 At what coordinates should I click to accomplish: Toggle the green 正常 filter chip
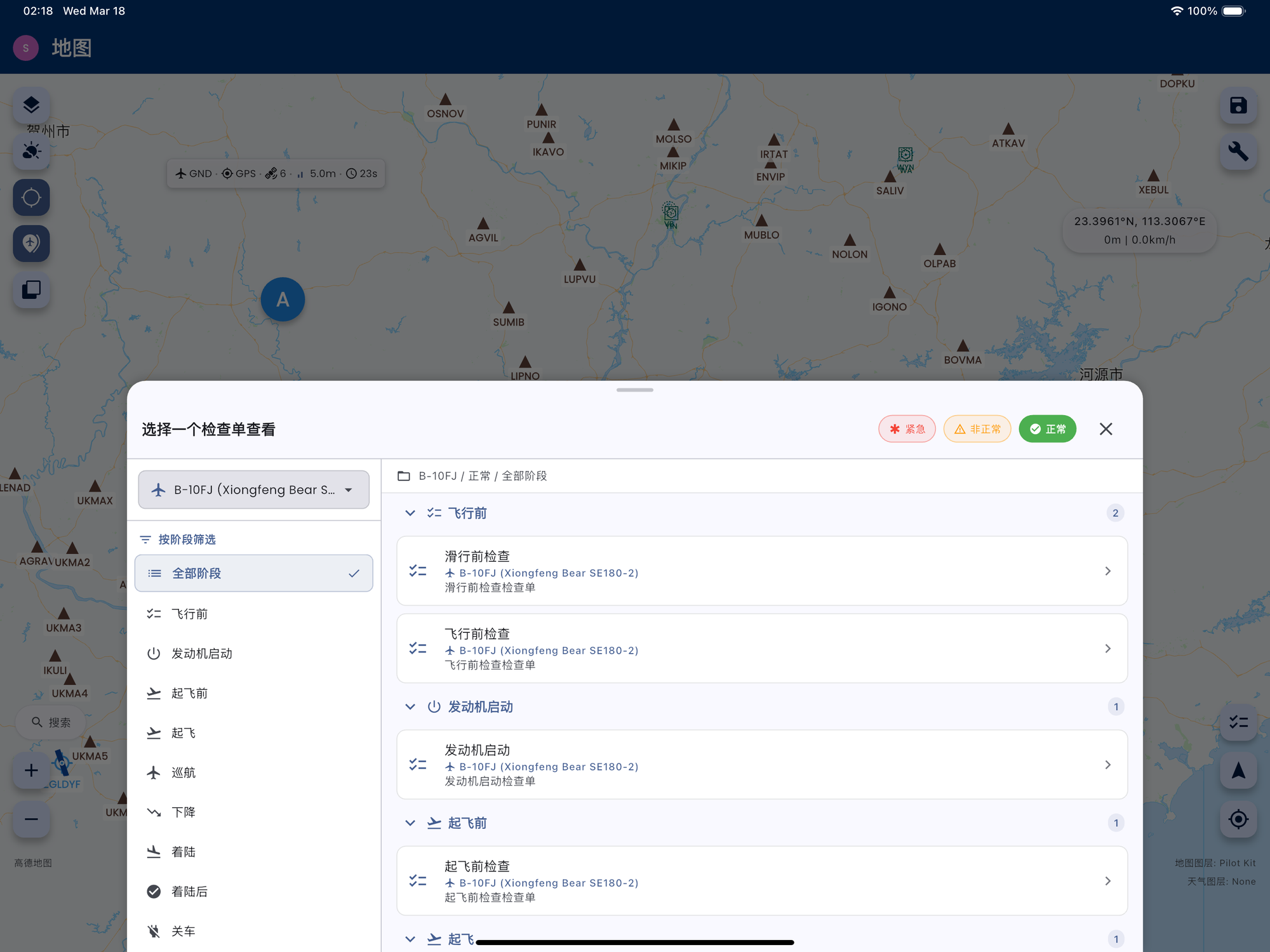click(x=1047, y=429)
